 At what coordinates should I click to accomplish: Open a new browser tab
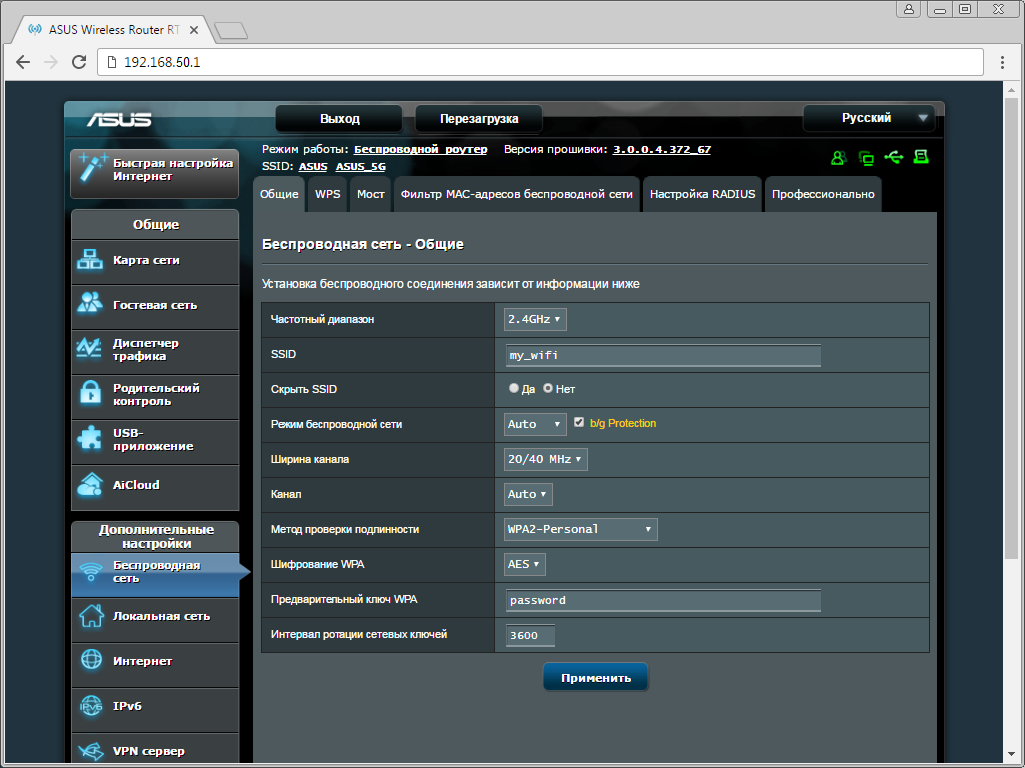point(231,30)
